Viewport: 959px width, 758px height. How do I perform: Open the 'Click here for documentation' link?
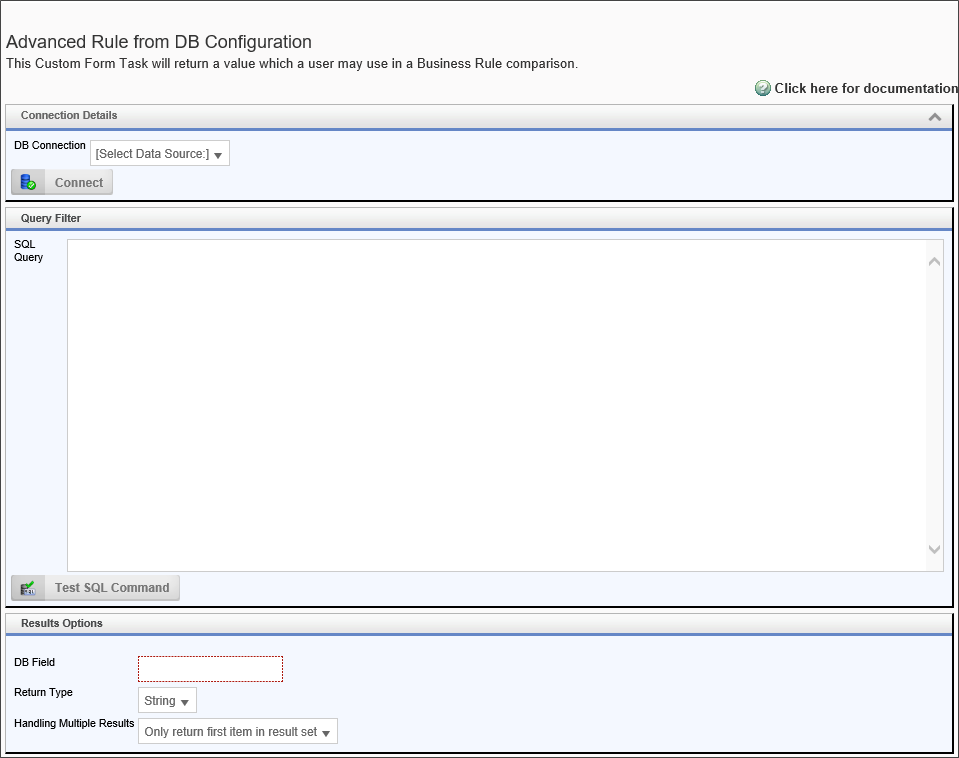point(865,88)
